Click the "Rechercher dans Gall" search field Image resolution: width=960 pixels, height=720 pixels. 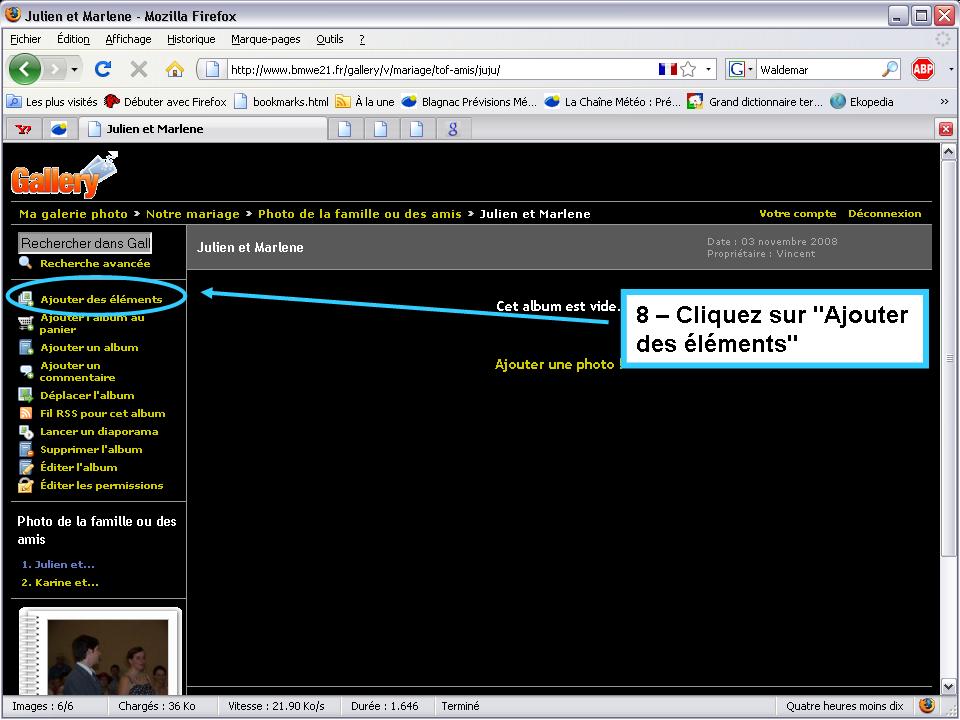85,243
